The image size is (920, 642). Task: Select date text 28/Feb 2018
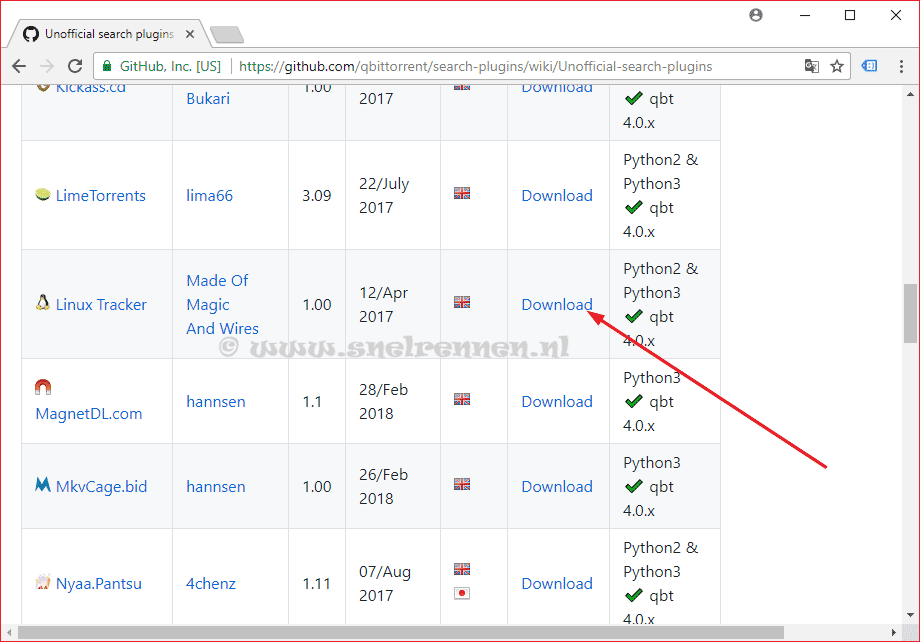pos(383,401)
